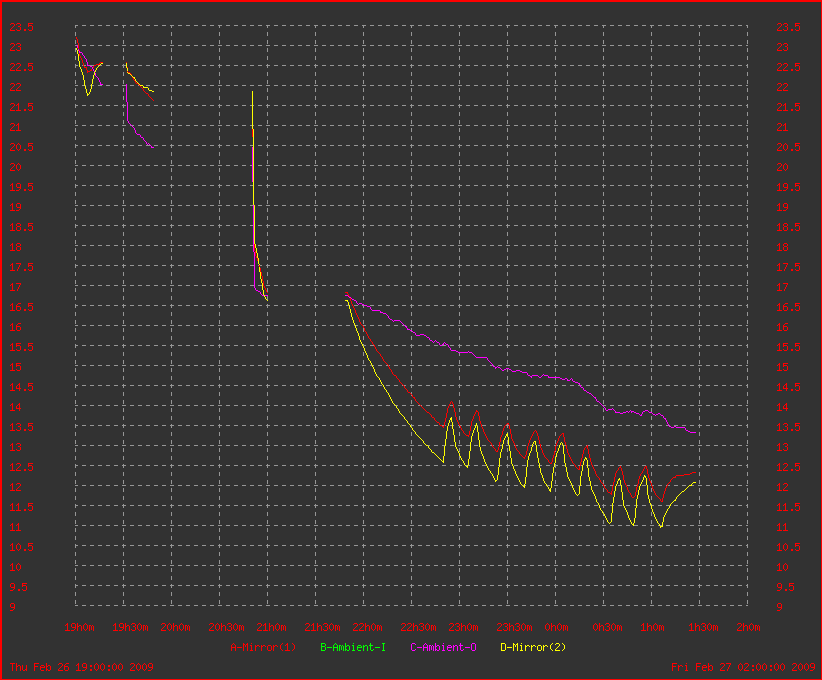Click the 23.5 label on the right axis

pos(788,27)
